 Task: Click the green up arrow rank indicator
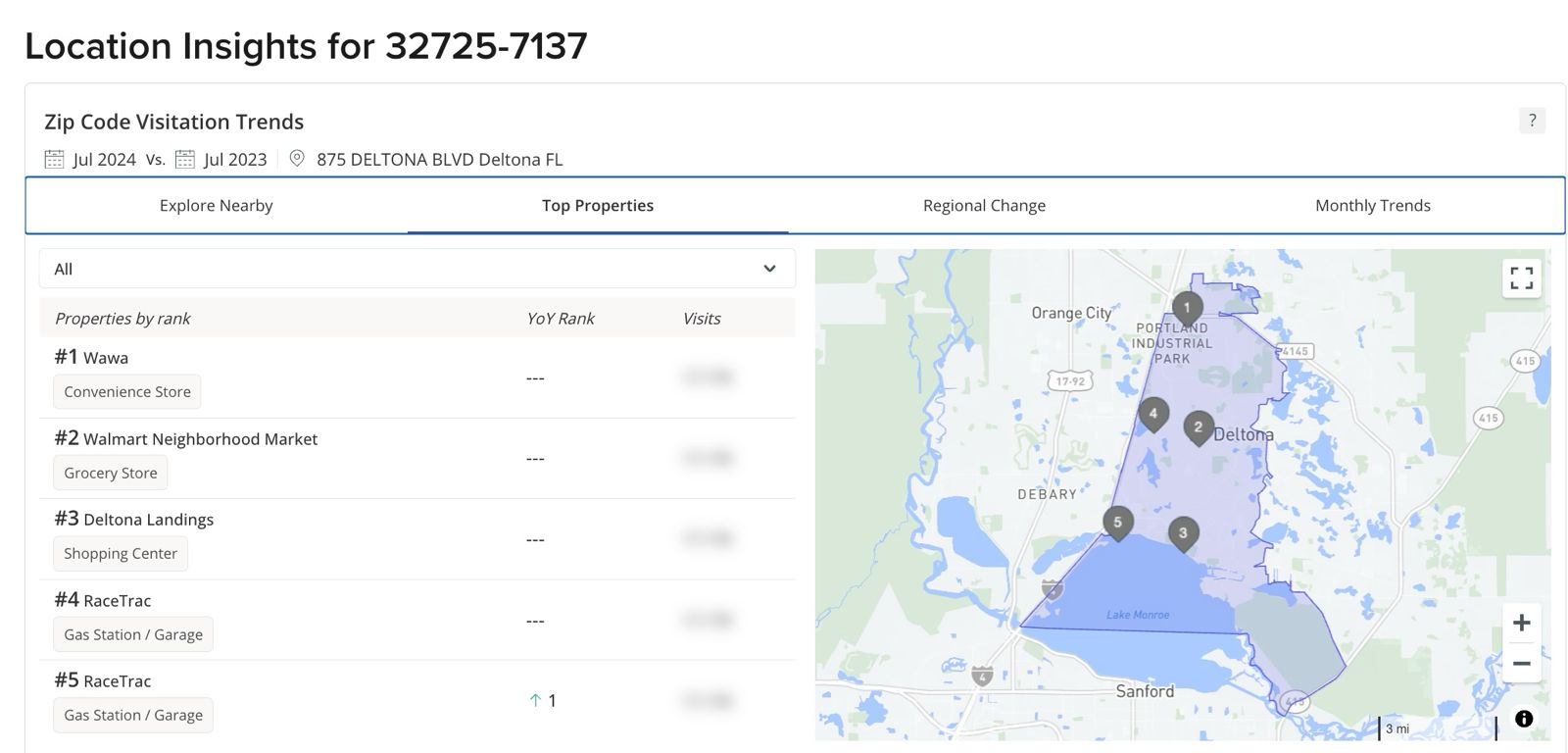(x=535, y=700)
